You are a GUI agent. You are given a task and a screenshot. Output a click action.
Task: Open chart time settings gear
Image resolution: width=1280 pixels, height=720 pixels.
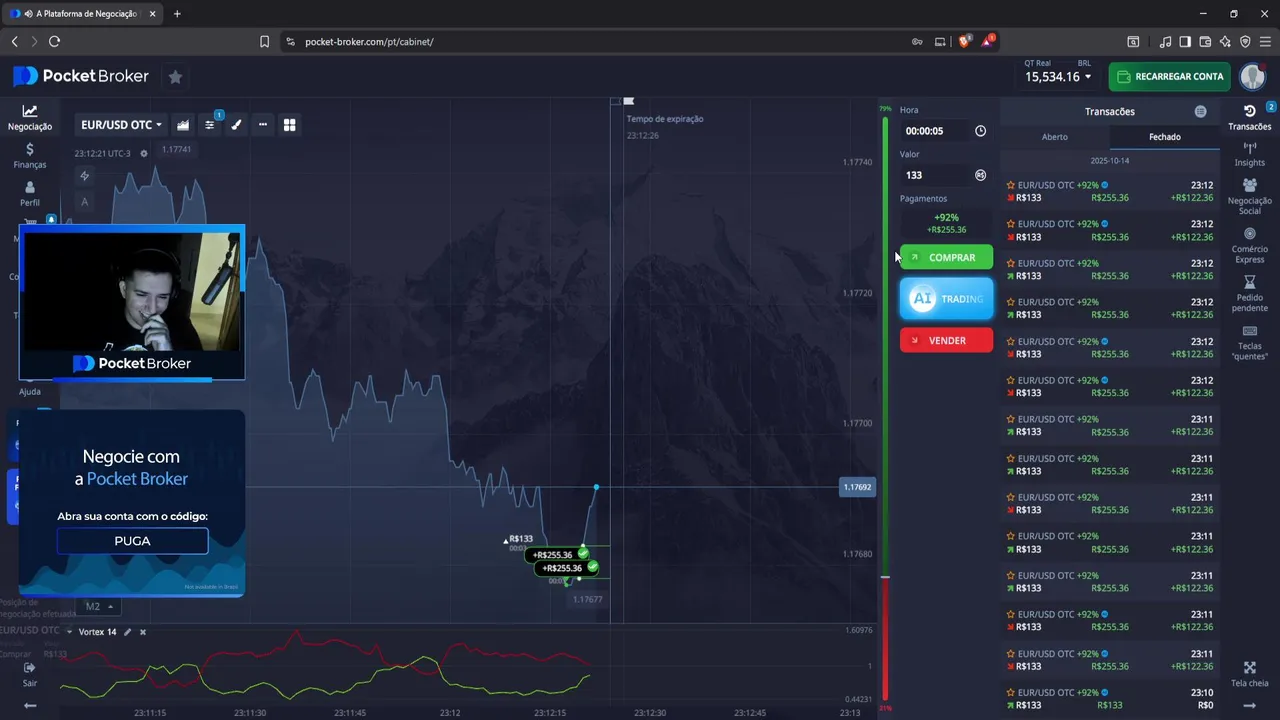(x=144, y=153)
